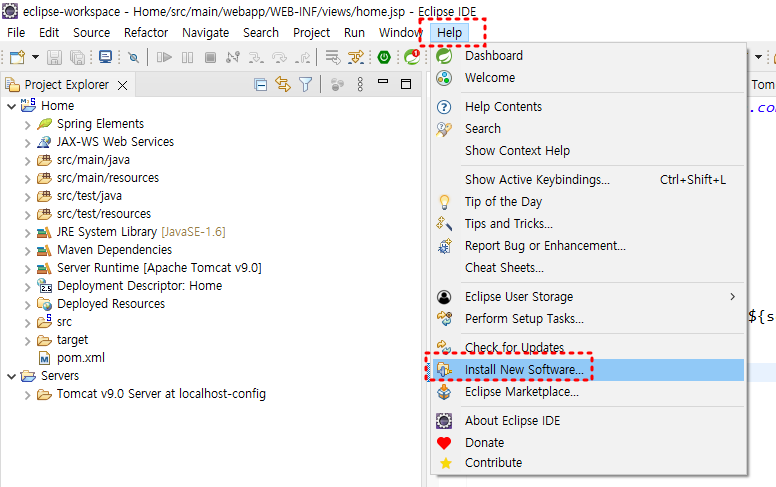Click the Spring icon with red badge
This screenshot has width=776, height=487.
(412, 57)
